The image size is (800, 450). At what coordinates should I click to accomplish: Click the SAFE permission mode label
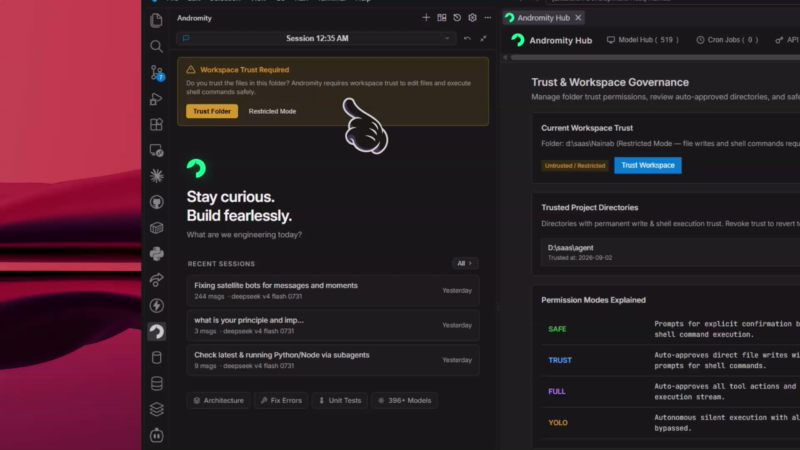(557, 329)
